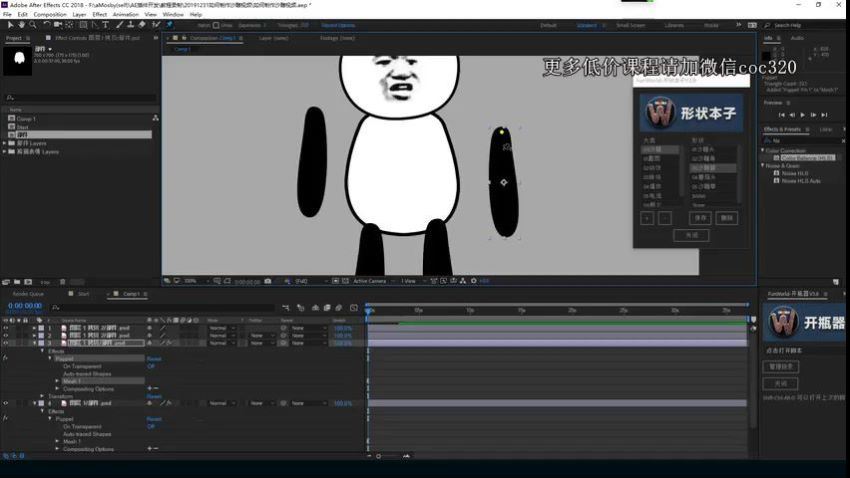Select the Pan Behind anchor tool
The width and height of the screenshot is (850, 478).
tap(69, 25)
